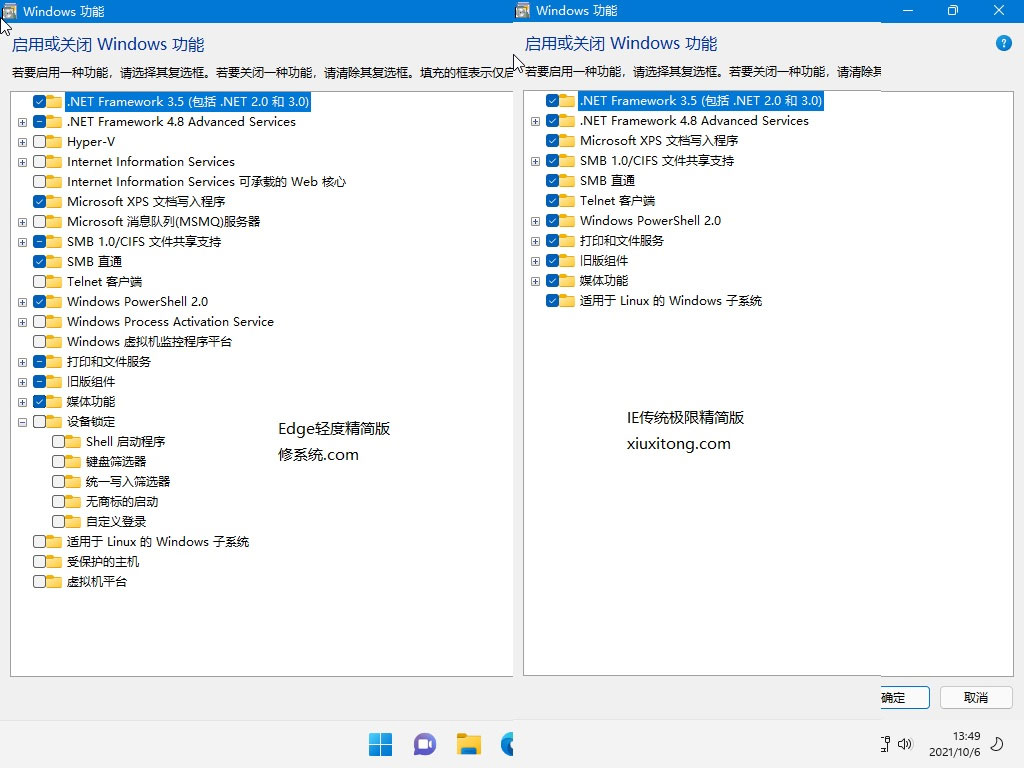Expand Windows PowerShell 2.0 in right window
The height and width of the screenshot is (768, 1024).
pos(536,221)
